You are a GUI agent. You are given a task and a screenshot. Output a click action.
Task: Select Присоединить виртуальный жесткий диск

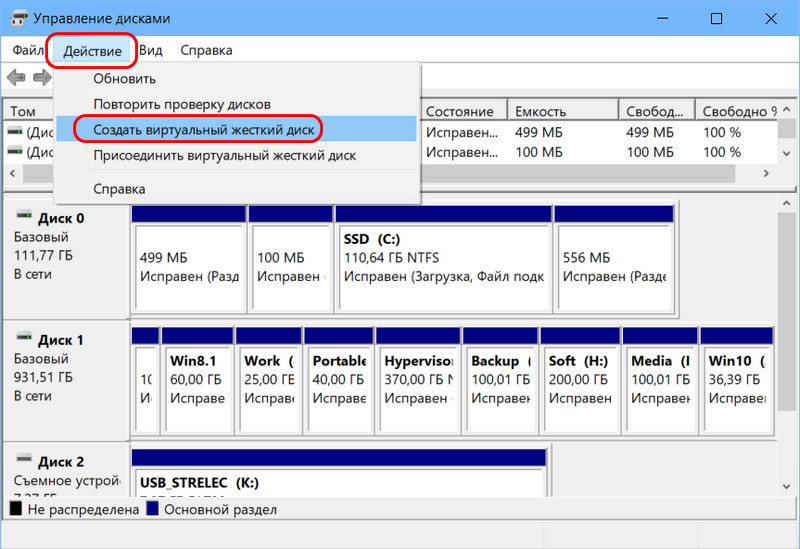pyautogui.click(x=237, y=155)
